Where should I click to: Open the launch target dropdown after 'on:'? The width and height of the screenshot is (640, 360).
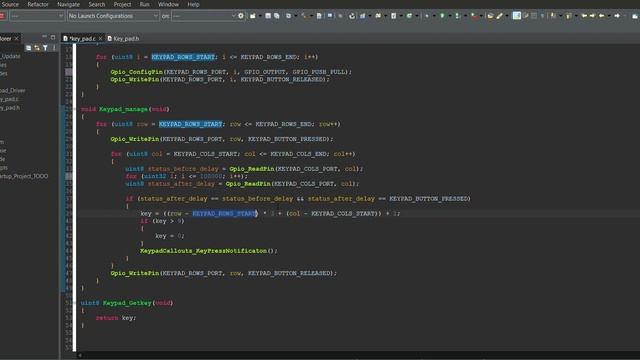pyautogui.click(x=204, y=16)
